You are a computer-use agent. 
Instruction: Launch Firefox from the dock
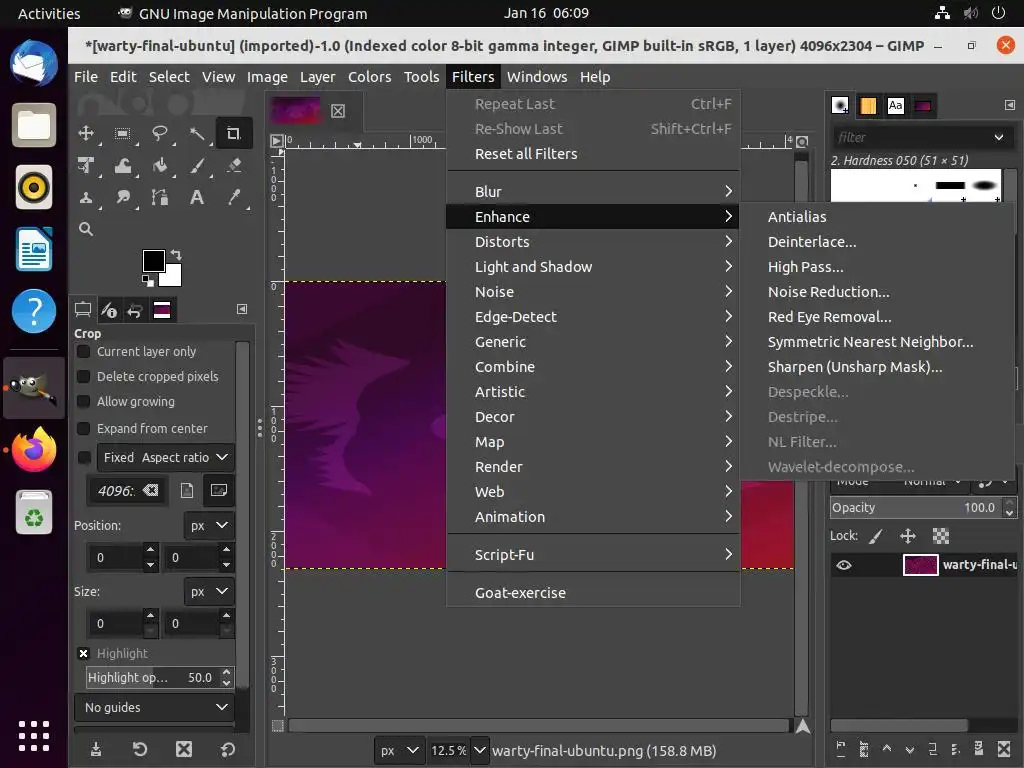[34, 450]
